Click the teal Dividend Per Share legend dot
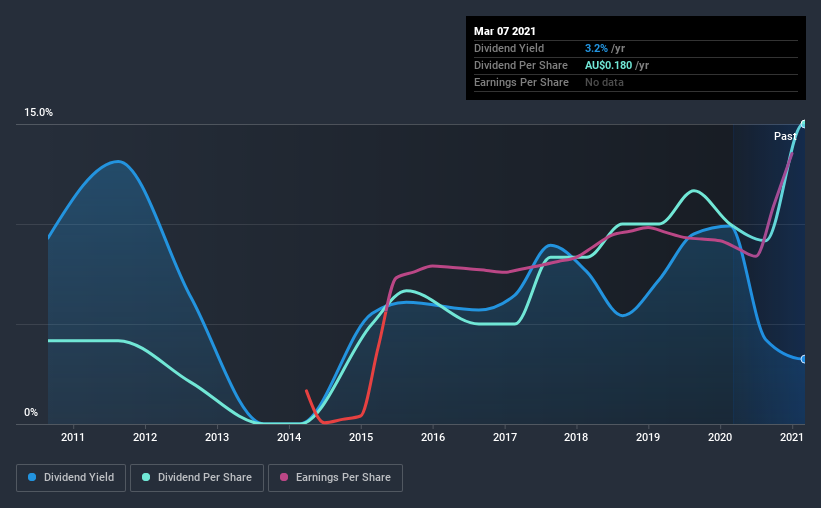The width and height of the screenshot is (821, 508). coord(146,477)
